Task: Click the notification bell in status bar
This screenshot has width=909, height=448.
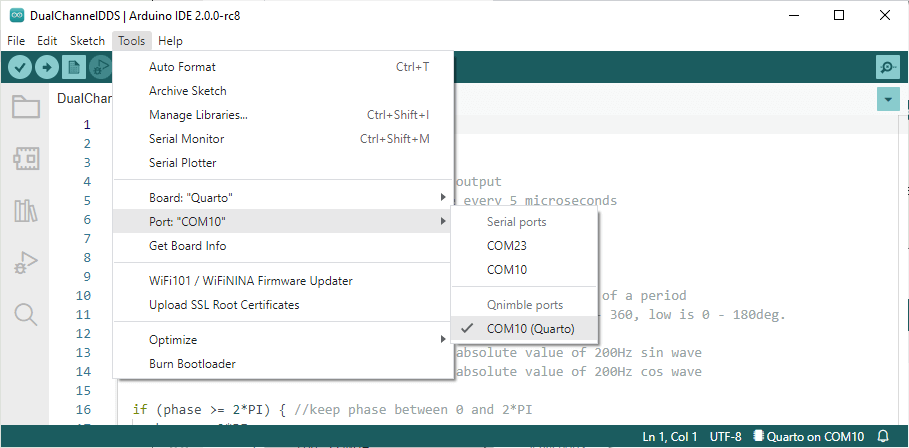Action: [883, 437]
